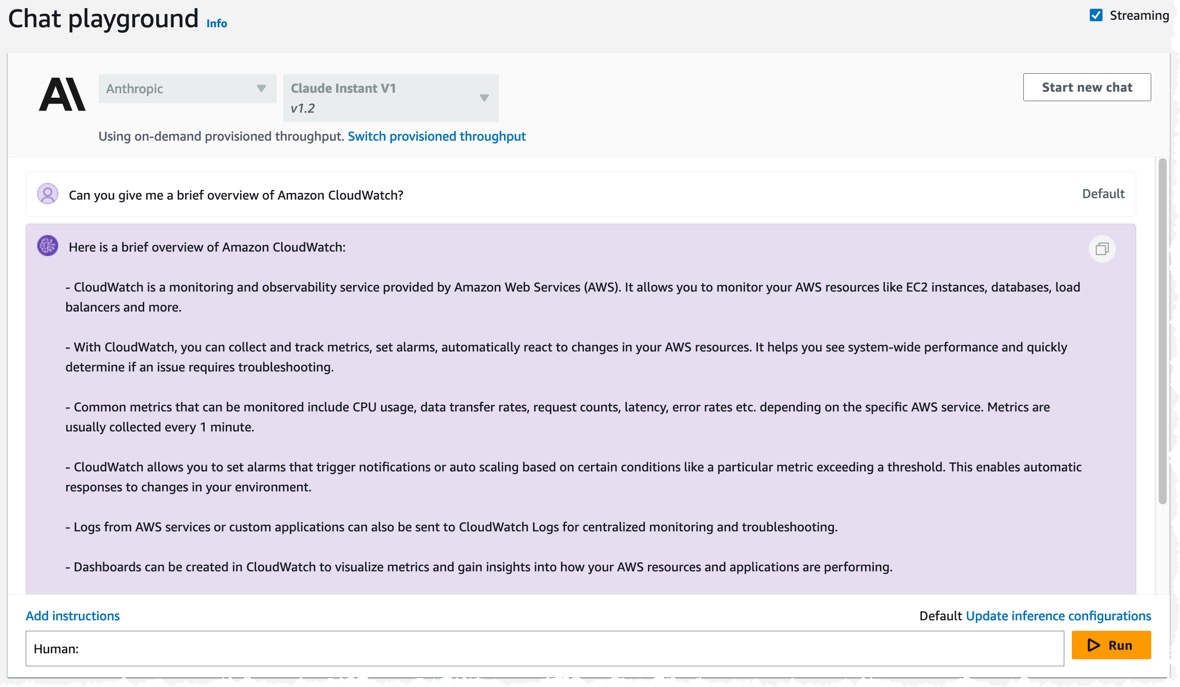The width and height of the screenshot is (1180, 687).
Task: Click paragraph about Dashboards in CloudWatch
Action: click(479, 567)
